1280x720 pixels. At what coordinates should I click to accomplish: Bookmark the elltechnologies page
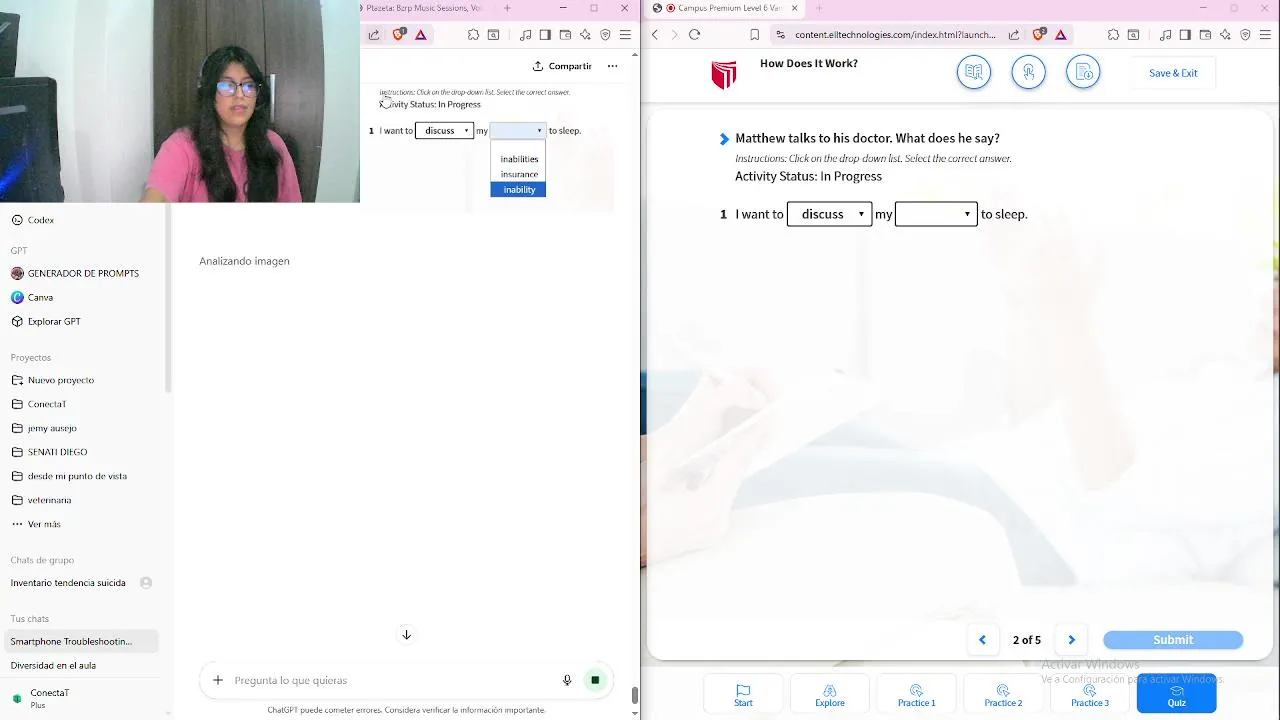[x=754, y=34]
